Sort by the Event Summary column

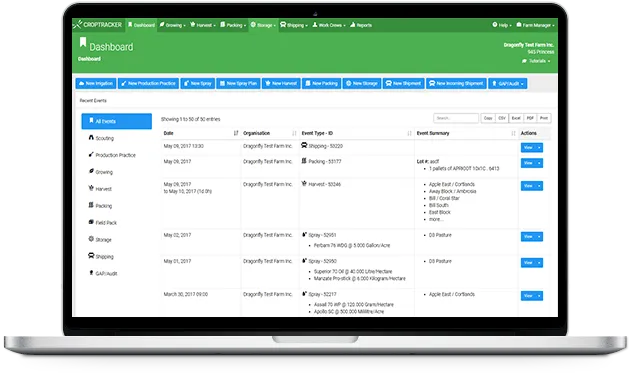pyautogui.click(x=466, y=133)
